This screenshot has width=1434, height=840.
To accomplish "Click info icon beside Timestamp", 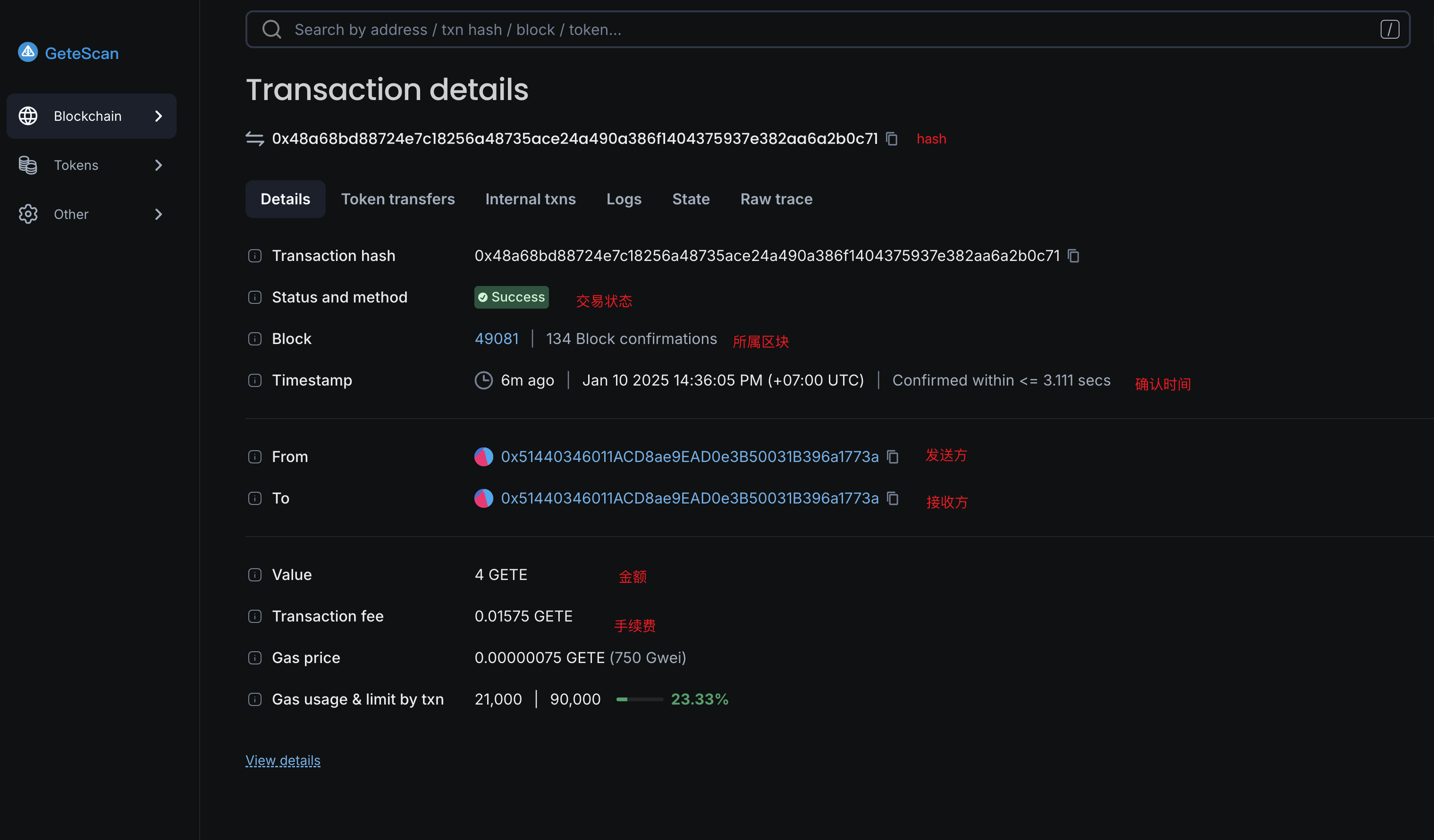I will coord(255,380).
